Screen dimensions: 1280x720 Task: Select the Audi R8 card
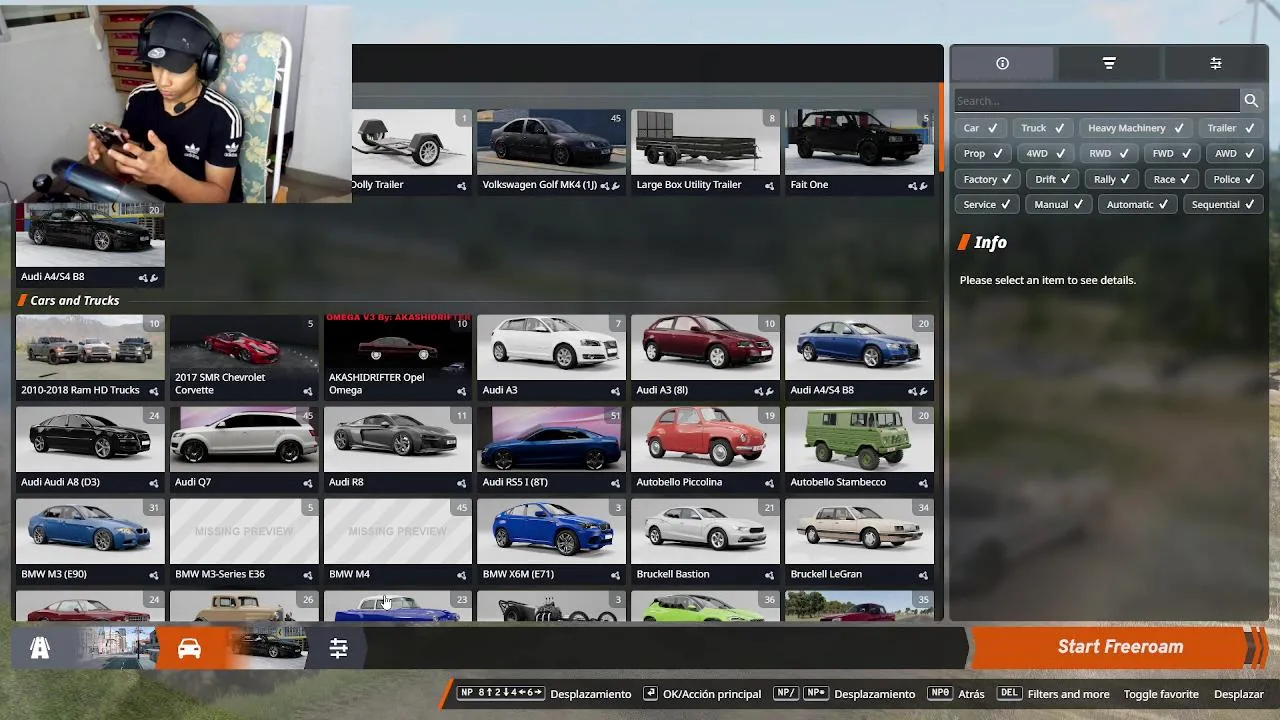[x=397, y=449]
